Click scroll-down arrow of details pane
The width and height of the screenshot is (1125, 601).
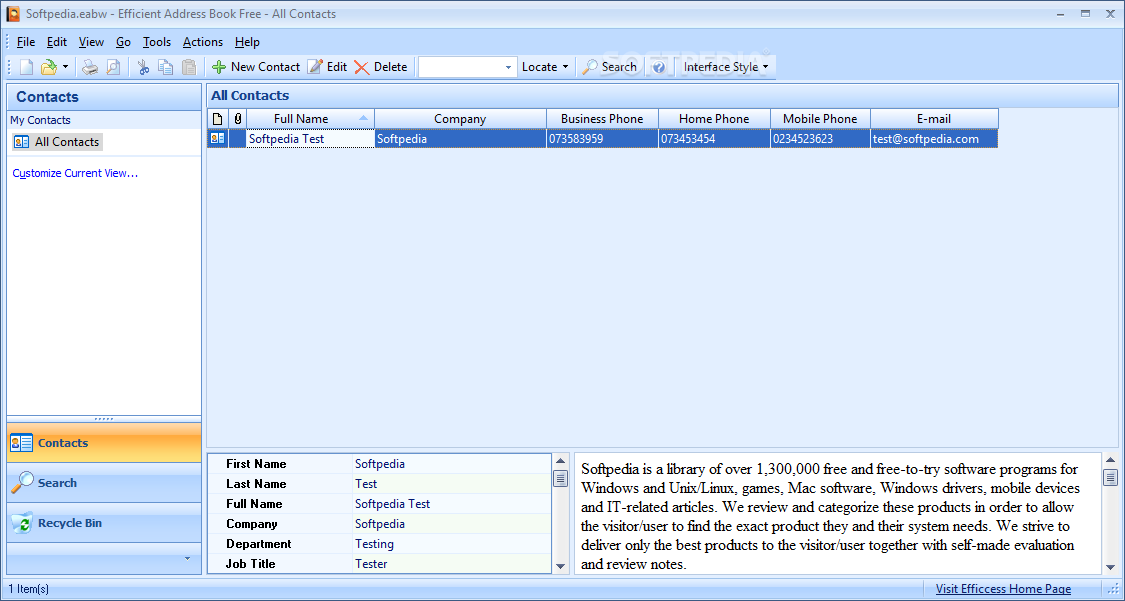pos(560,566)
